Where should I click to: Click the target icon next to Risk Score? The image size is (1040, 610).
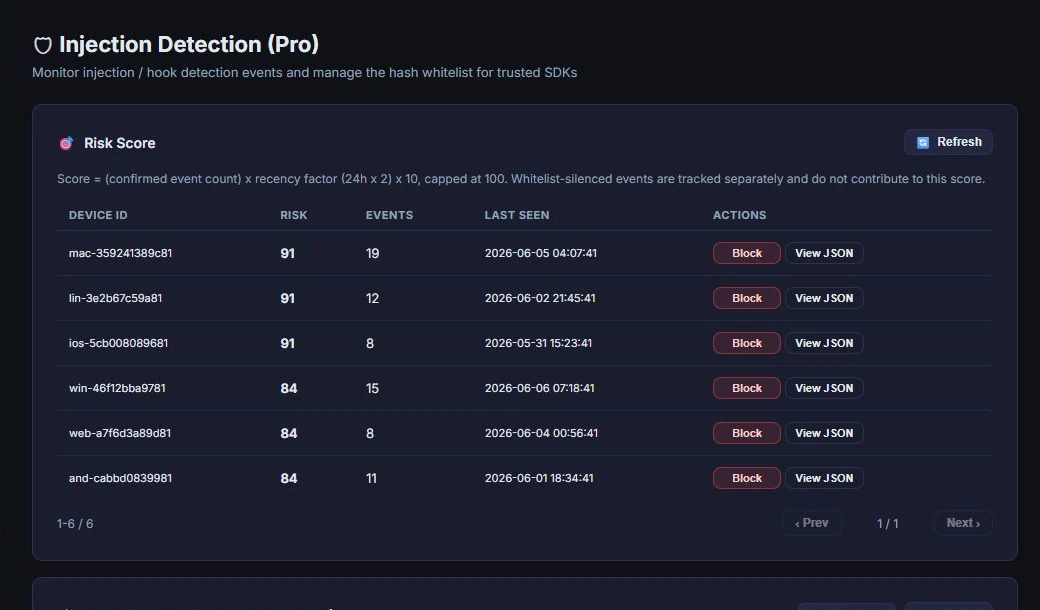pyautogui.click(x=66, y=143)
